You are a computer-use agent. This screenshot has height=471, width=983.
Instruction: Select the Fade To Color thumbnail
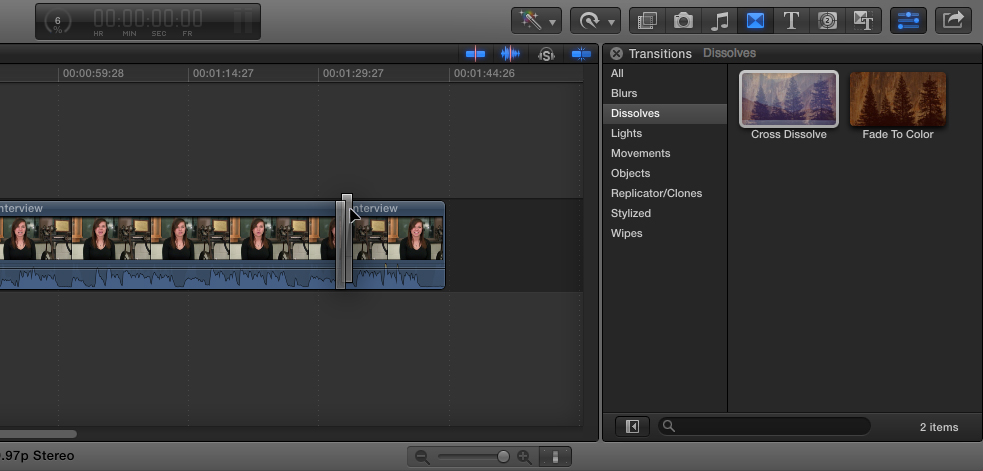point(898,99)
